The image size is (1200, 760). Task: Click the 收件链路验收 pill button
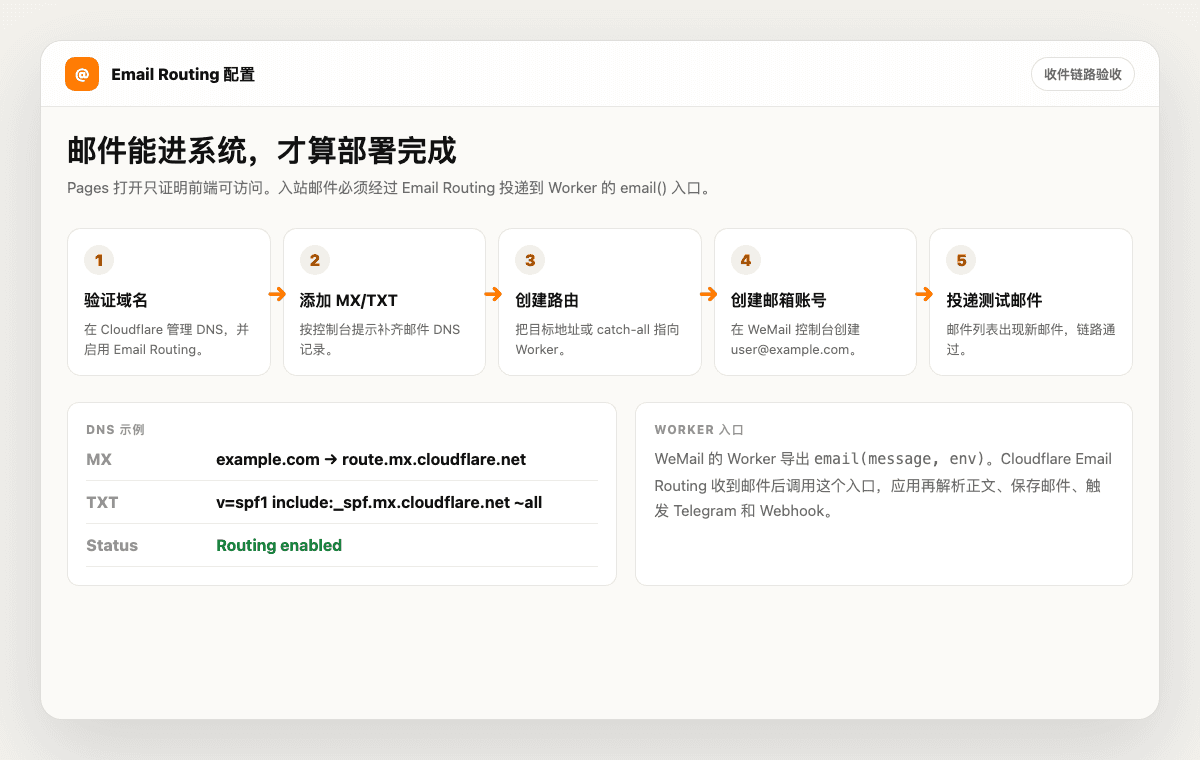1083,74
